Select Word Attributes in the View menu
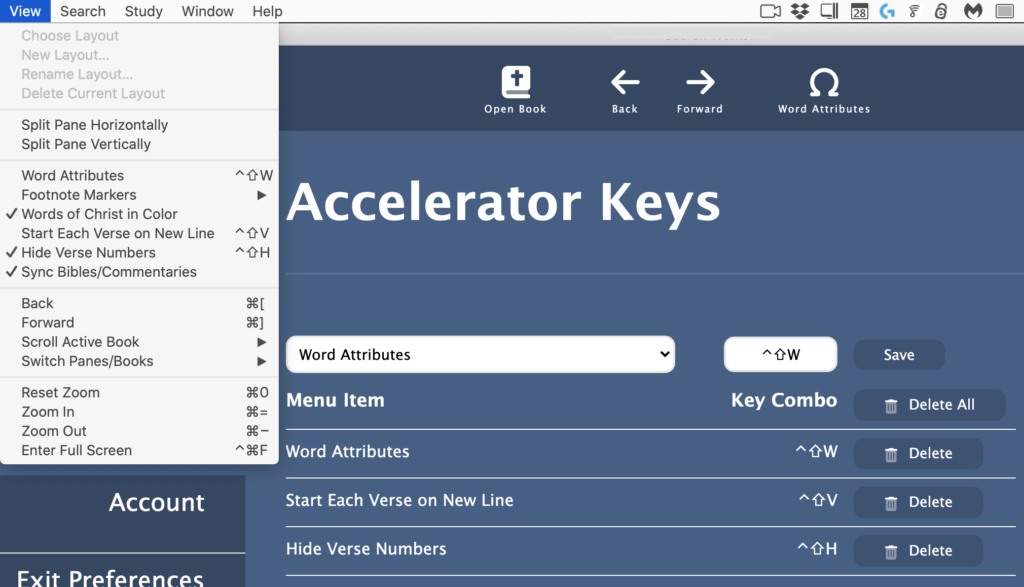This screenshot has height=587, width=1024. point(139,176)
